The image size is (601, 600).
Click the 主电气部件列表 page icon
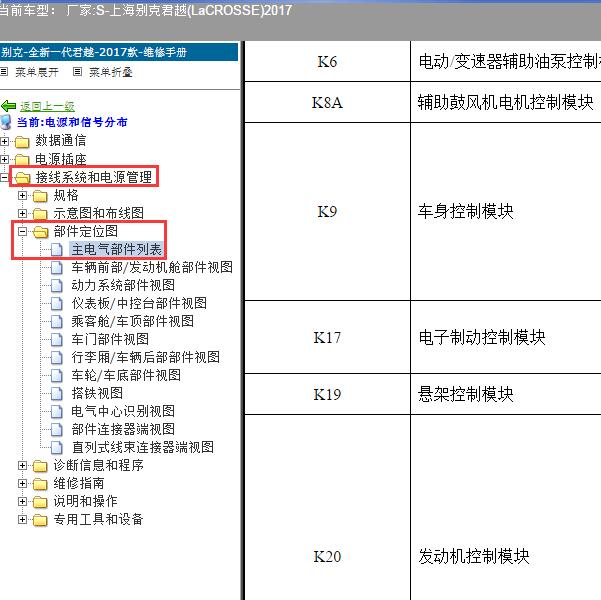[57, 250]
